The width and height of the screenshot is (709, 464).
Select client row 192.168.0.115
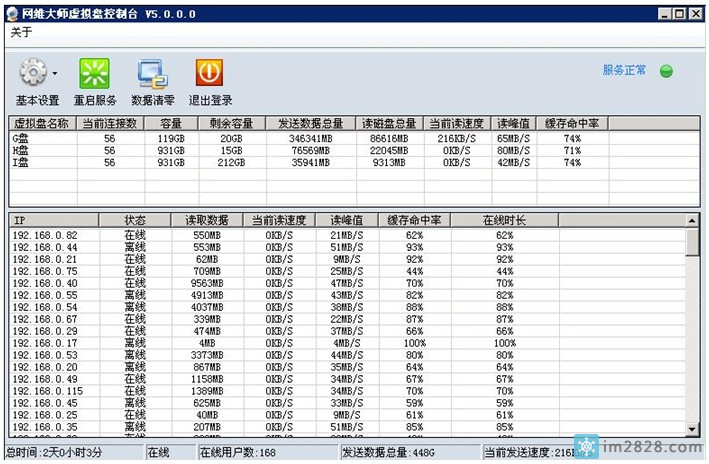[347, 391]
